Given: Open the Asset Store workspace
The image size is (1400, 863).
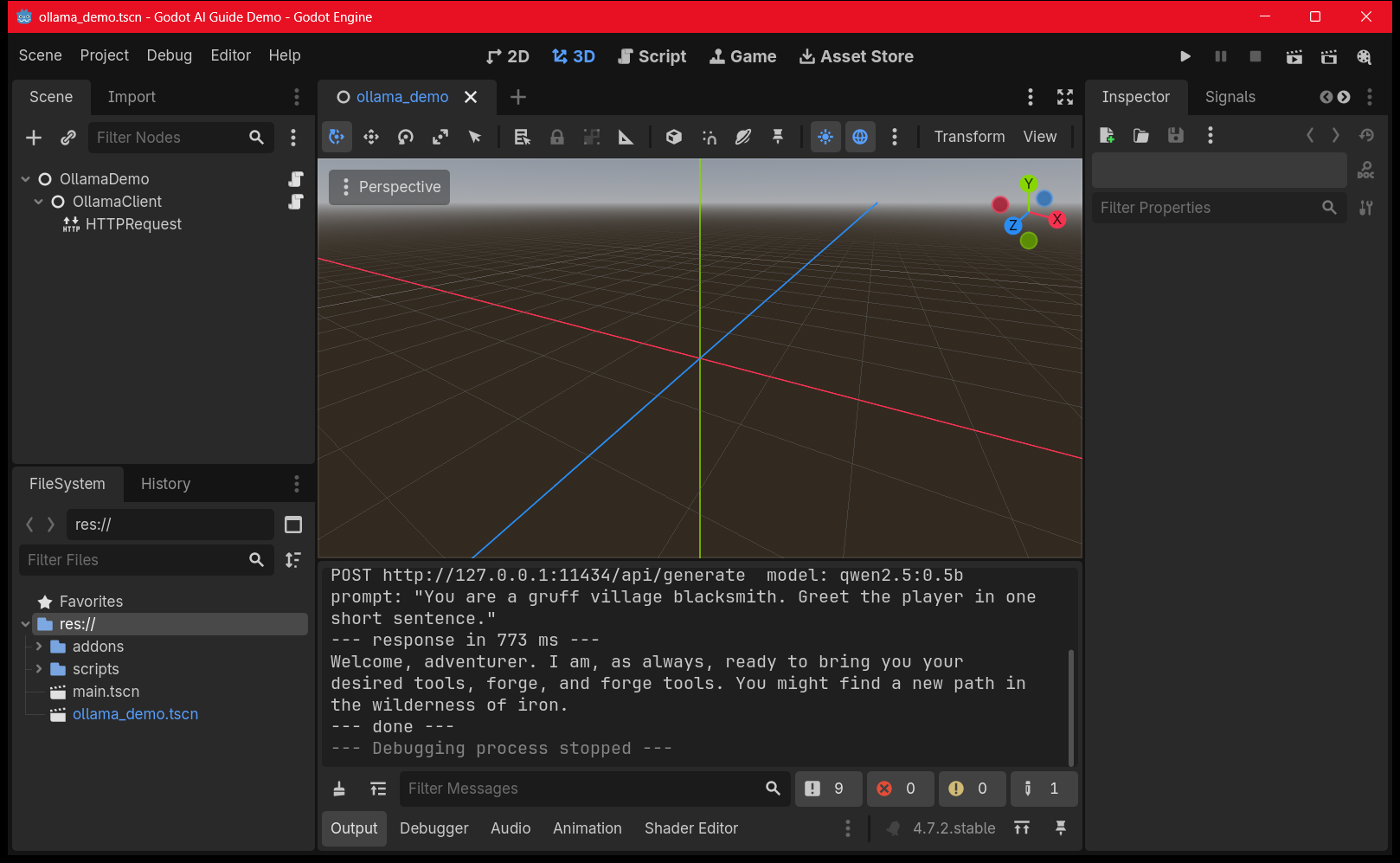Looking at the screenshot, I should tap(857, 56).
